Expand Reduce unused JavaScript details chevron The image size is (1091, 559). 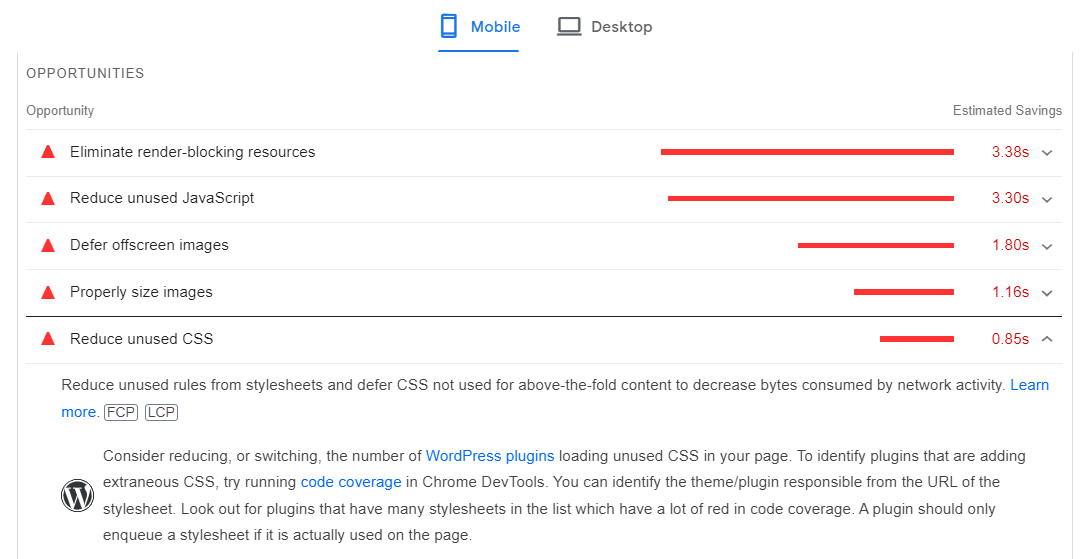coord(1047,199)
